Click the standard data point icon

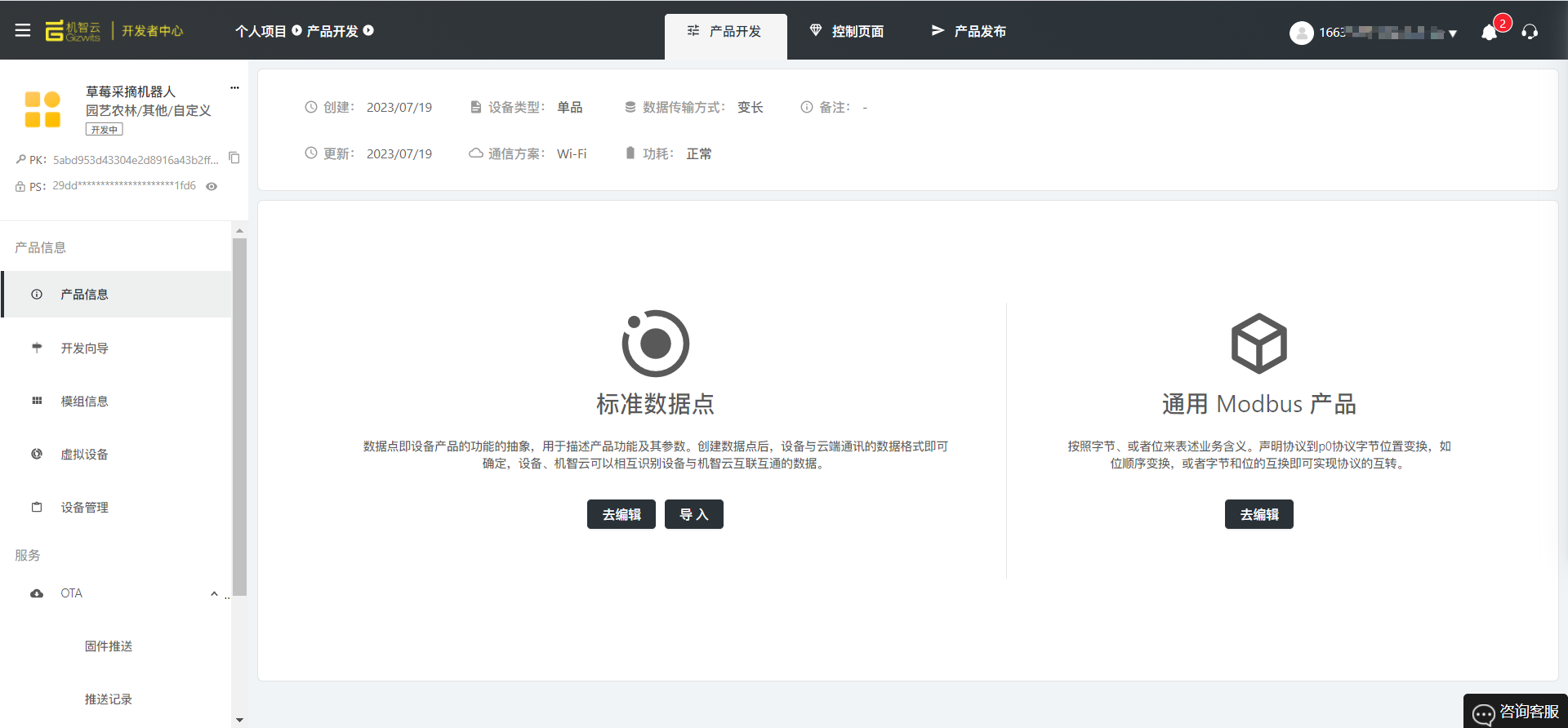point(656,343)
